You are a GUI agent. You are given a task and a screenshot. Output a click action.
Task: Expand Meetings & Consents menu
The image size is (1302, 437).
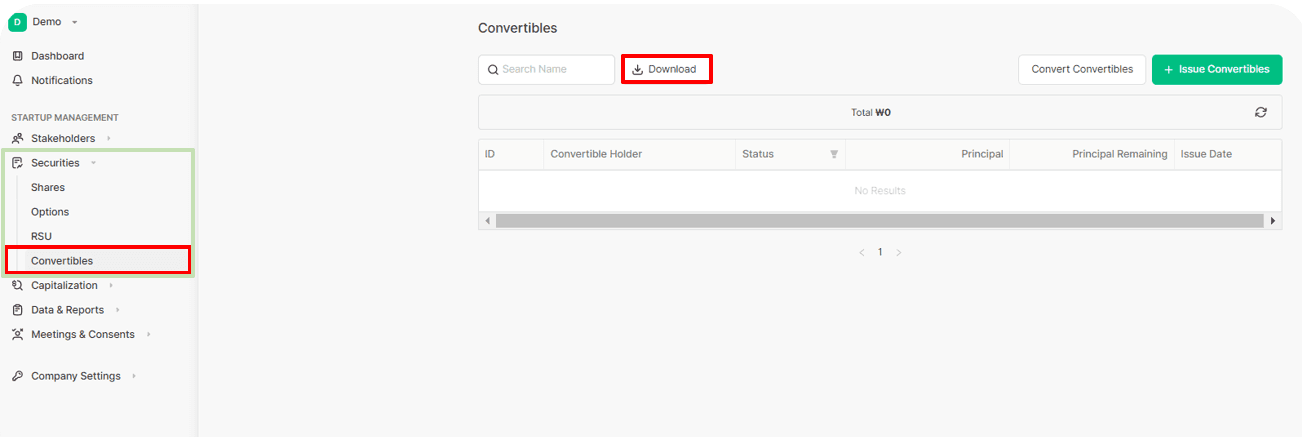coord(82,334)
